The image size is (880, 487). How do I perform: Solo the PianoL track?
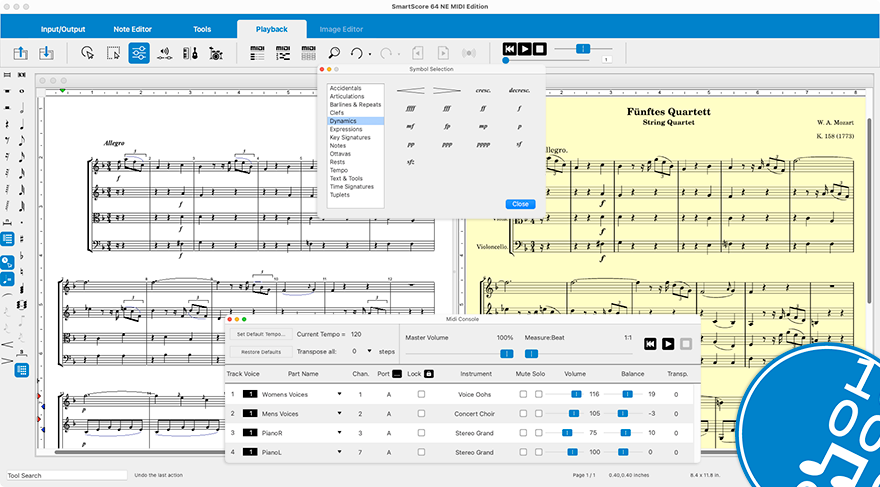coord(539,452)
